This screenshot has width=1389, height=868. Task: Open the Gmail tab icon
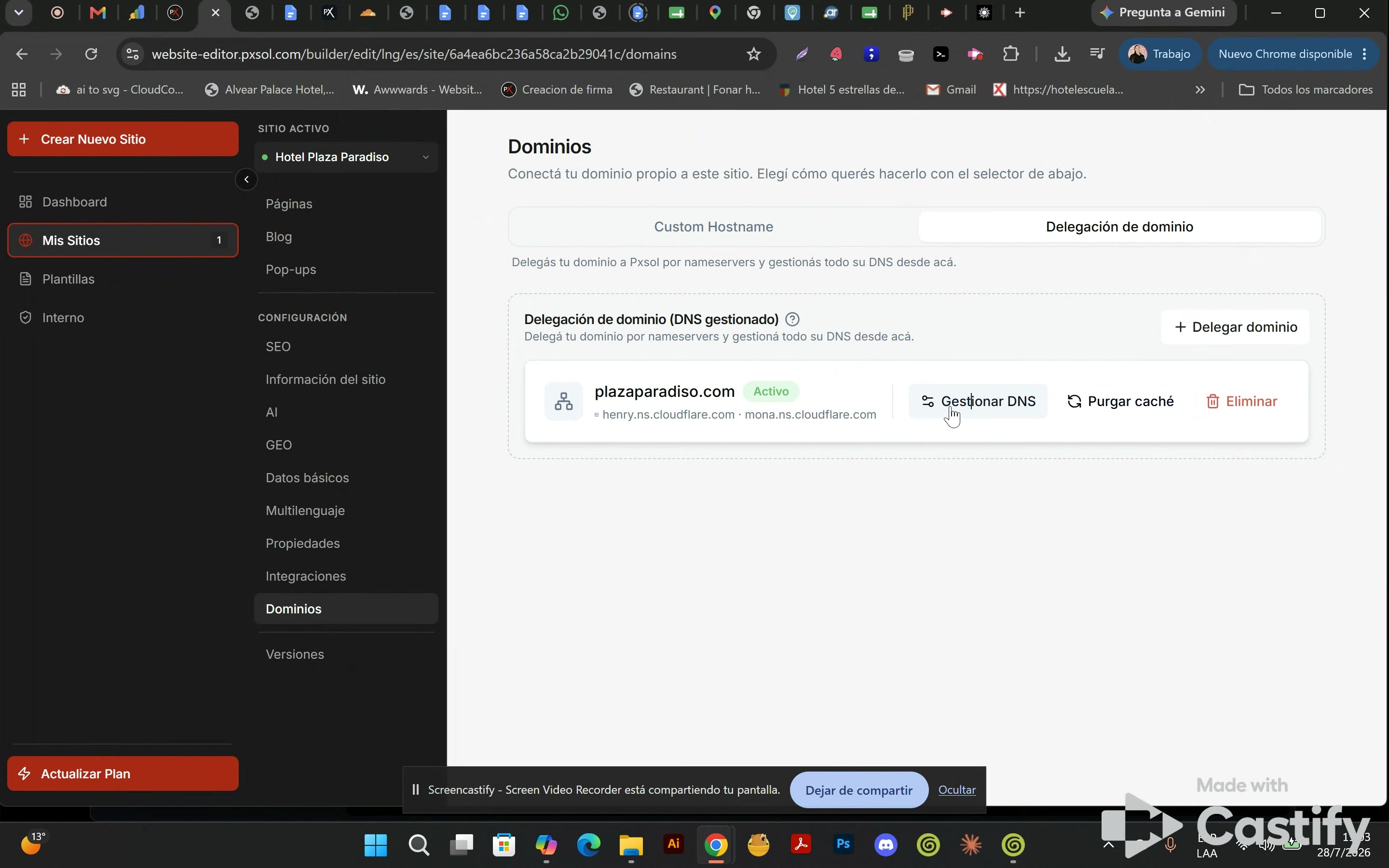[x=98, y=13]
